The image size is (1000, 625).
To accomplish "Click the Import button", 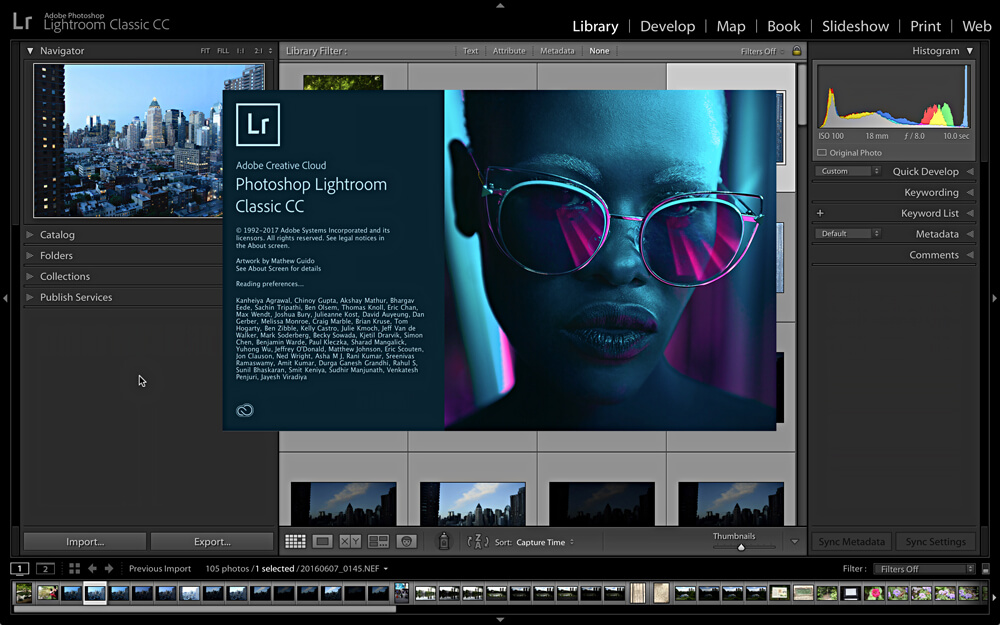I will click(83, 541).
